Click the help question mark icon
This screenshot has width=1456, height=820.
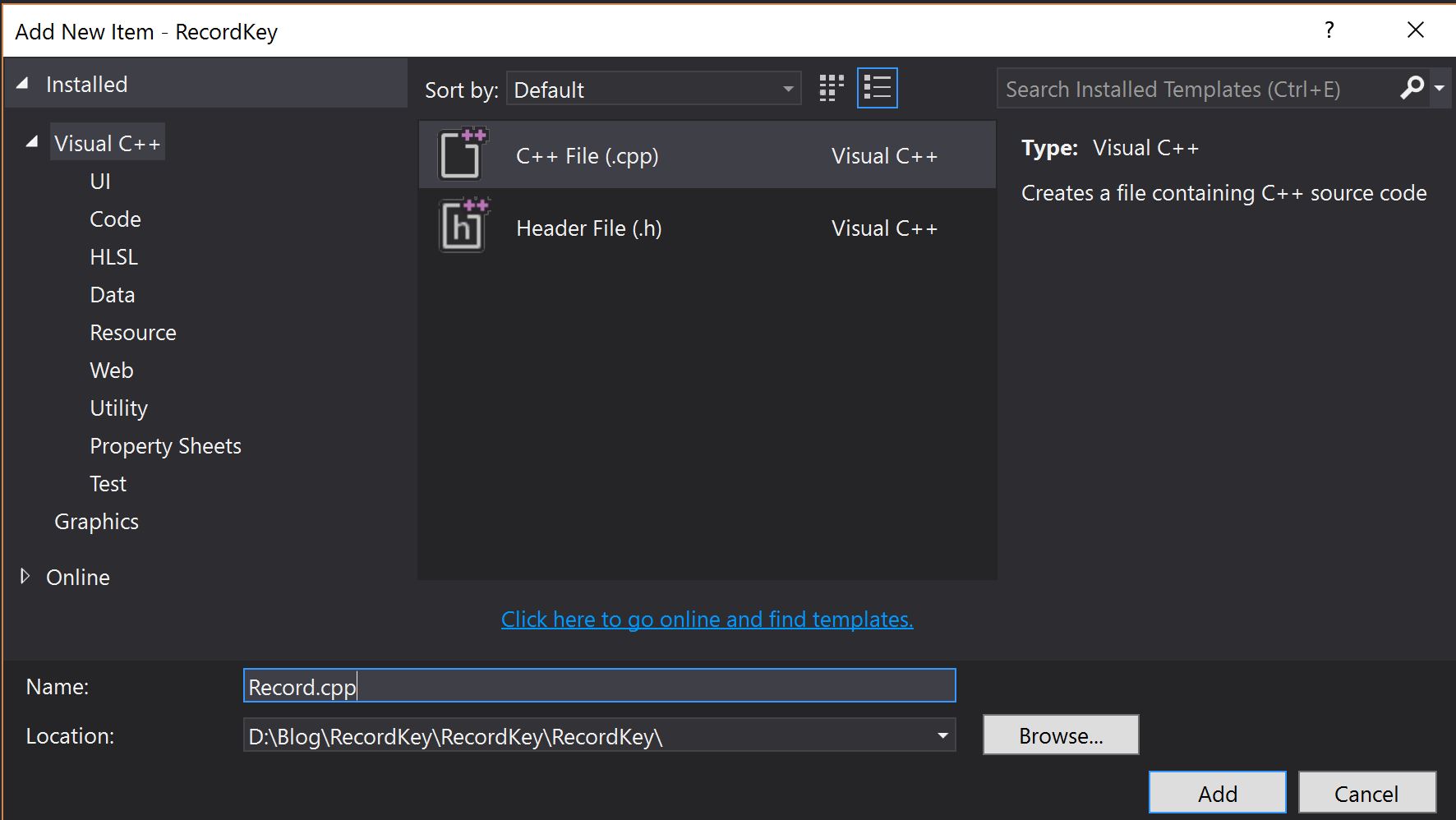tap(1328, 30)
